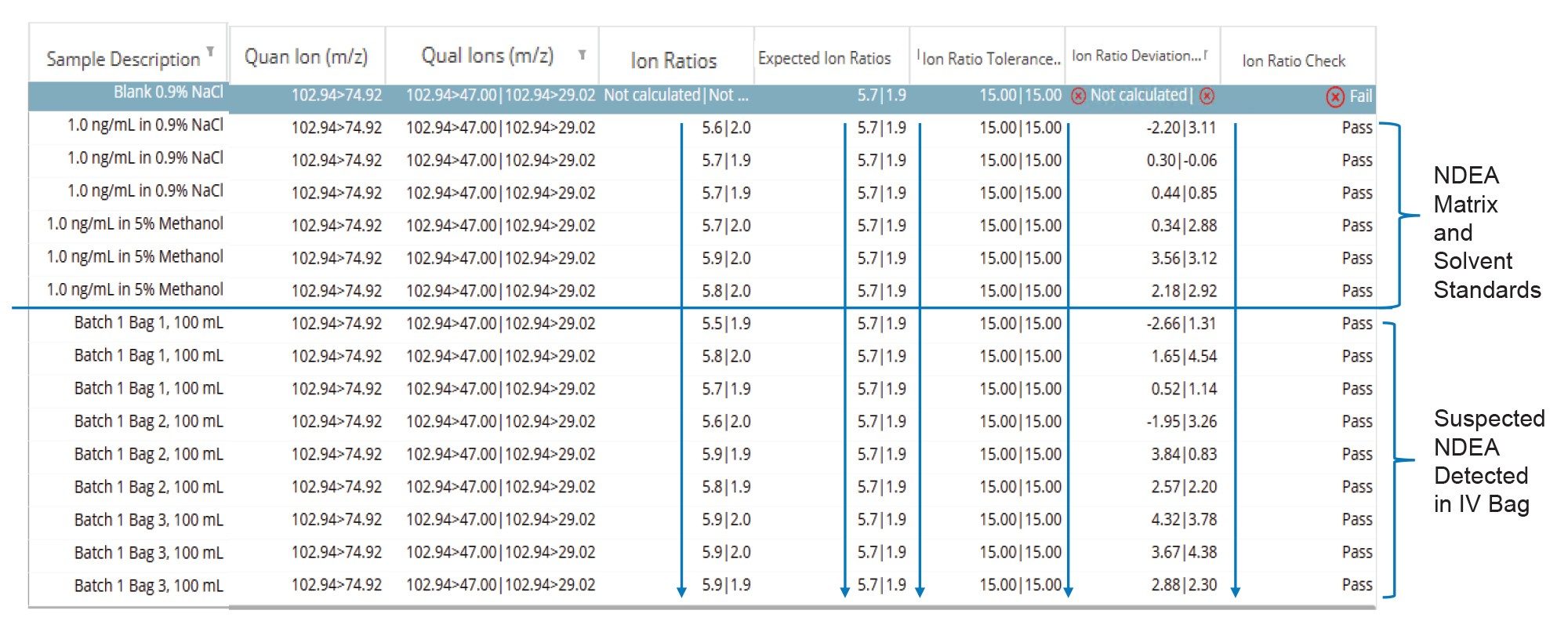
Task: Click the Ion Ratio Deviation column header
Action: pos(1137,56)
